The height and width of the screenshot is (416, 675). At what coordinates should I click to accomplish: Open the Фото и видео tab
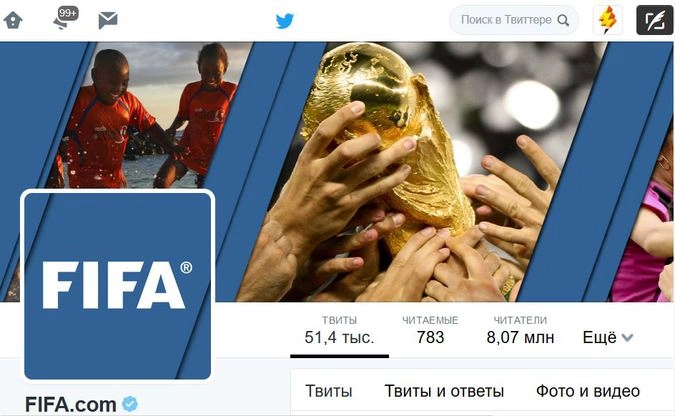[588, 391]
